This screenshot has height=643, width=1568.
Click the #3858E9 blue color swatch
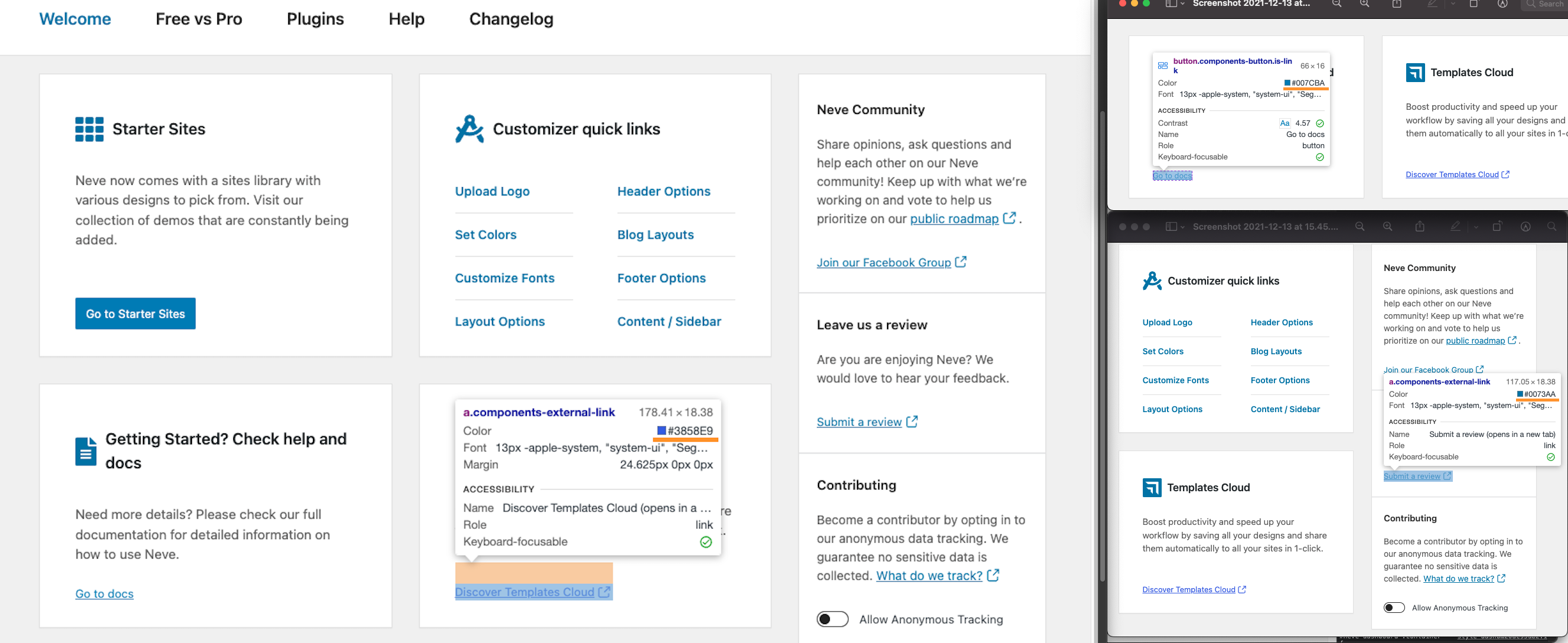tap(661, 430)
